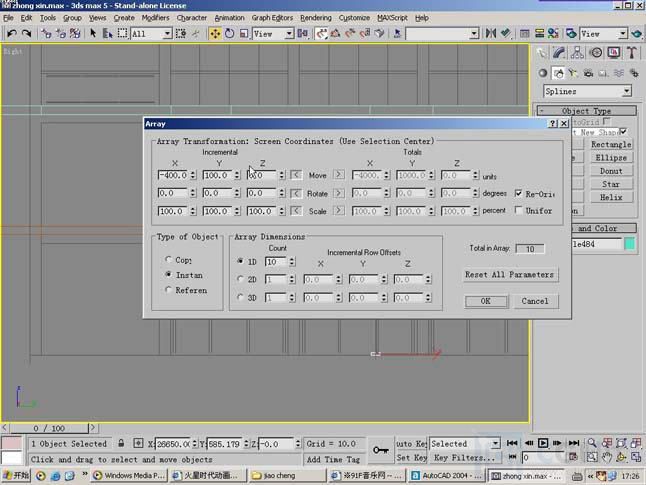This screenshot has height=485, width=646.
Task: Toggle the AutoGrid checkbox
Action: 606,121
